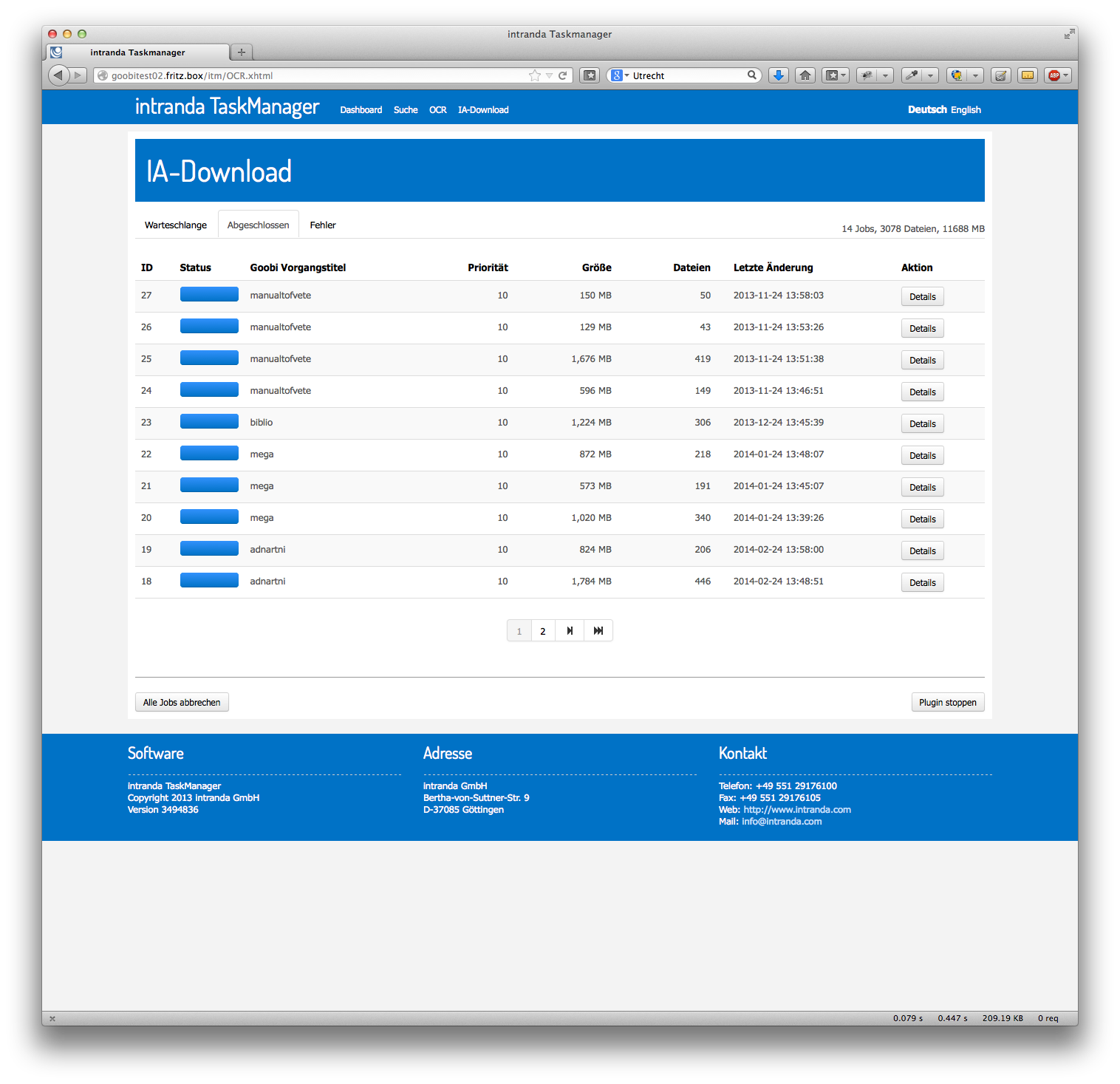
Task: Click the progress bar of job 27
Action: pos(209,294)
